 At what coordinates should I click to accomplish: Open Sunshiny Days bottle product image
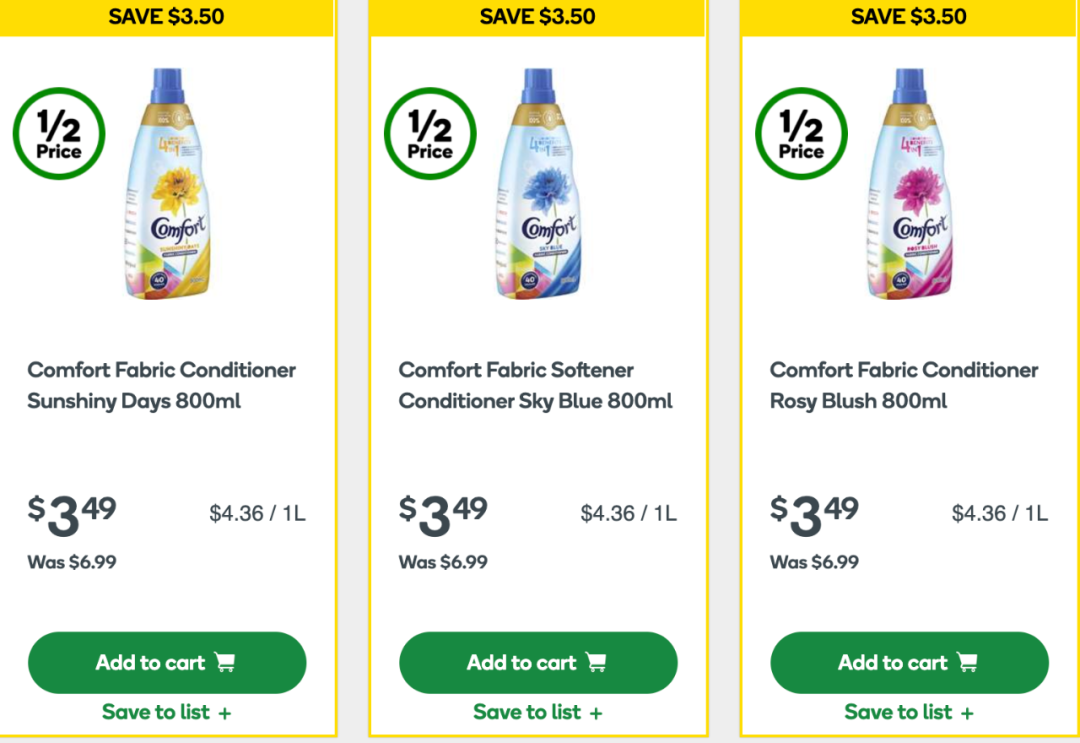tap(167, 184)
